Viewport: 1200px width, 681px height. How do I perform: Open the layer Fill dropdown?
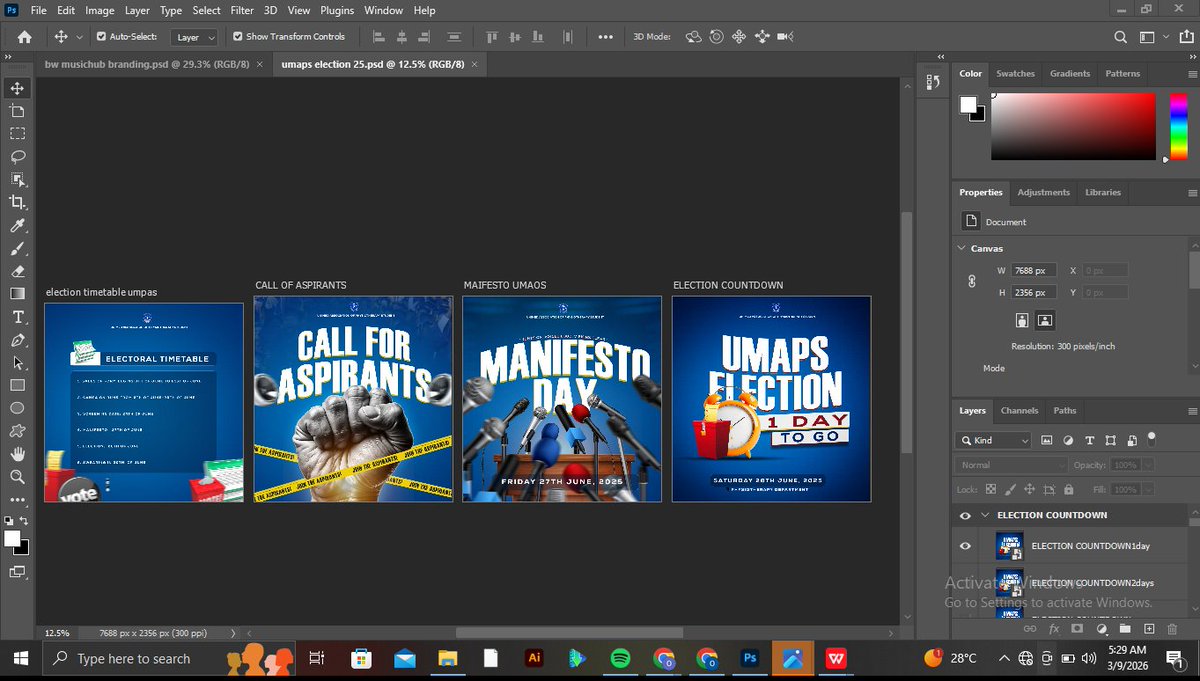(1147, 490)
